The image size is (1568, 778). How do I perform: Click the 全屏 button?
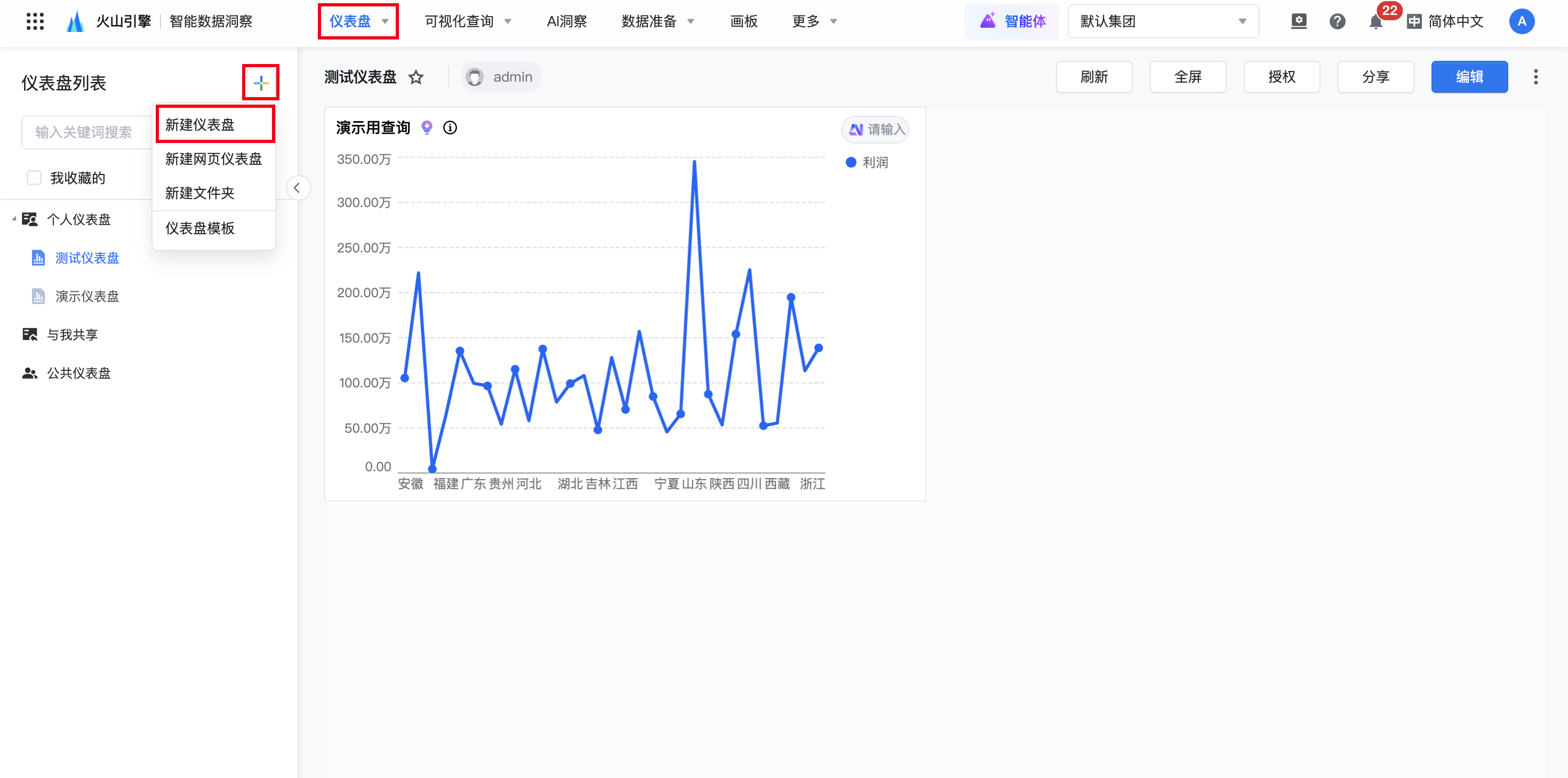click(x=1187, y=77)
